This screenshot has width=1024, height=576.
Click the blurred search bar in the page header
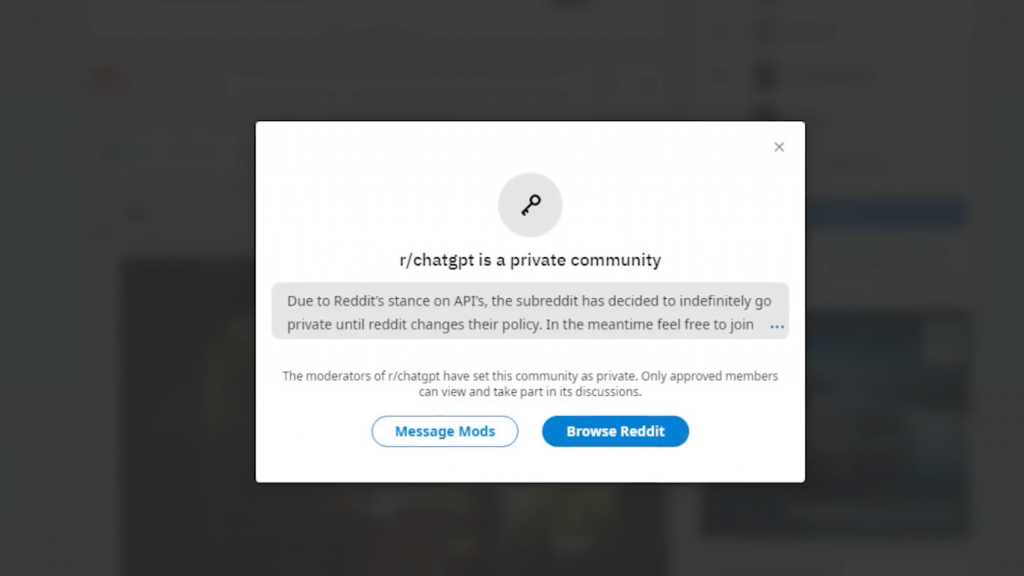coord(400,84)
